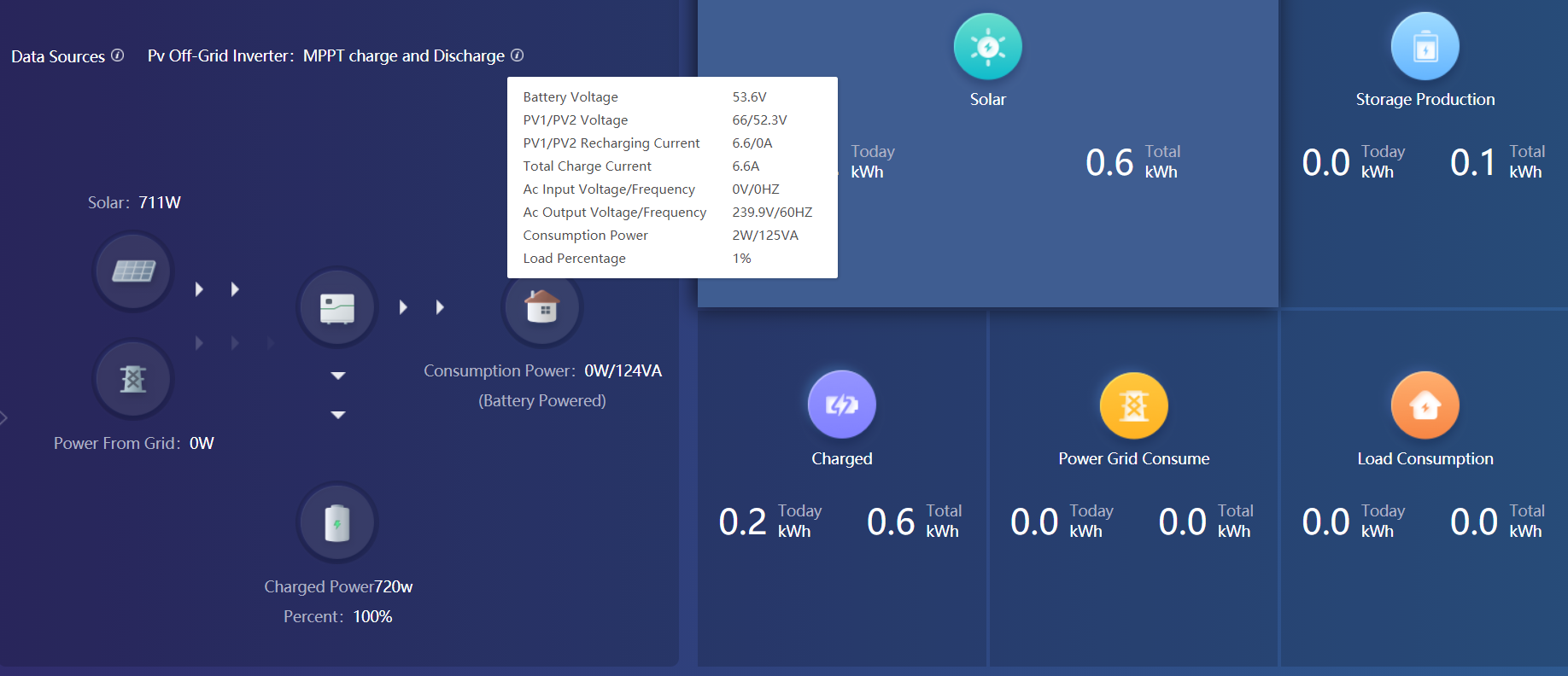Click the Data Sources label

(58, 56)
